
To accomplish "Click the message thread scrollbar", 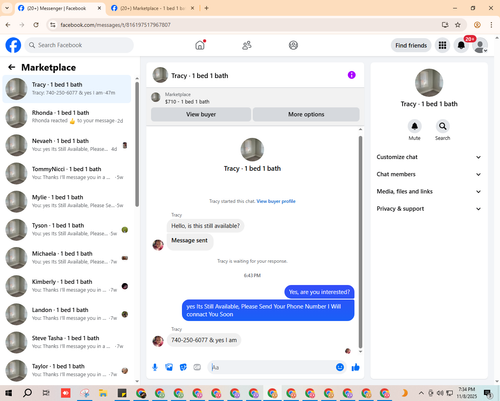I will tap(360, 242).
